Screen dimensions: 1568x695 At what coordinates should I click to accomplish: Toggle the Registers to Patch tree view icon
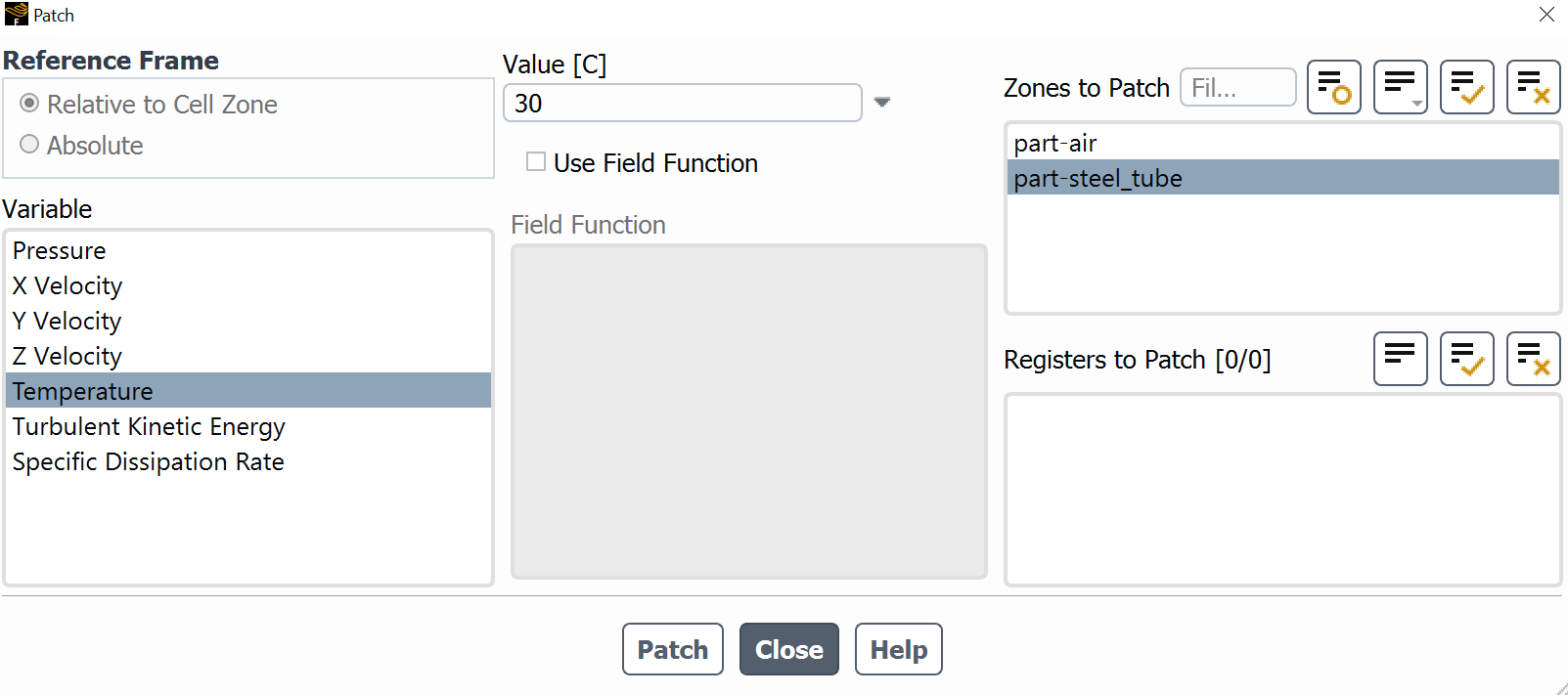pyautogui.click(x=1400, y=359)
